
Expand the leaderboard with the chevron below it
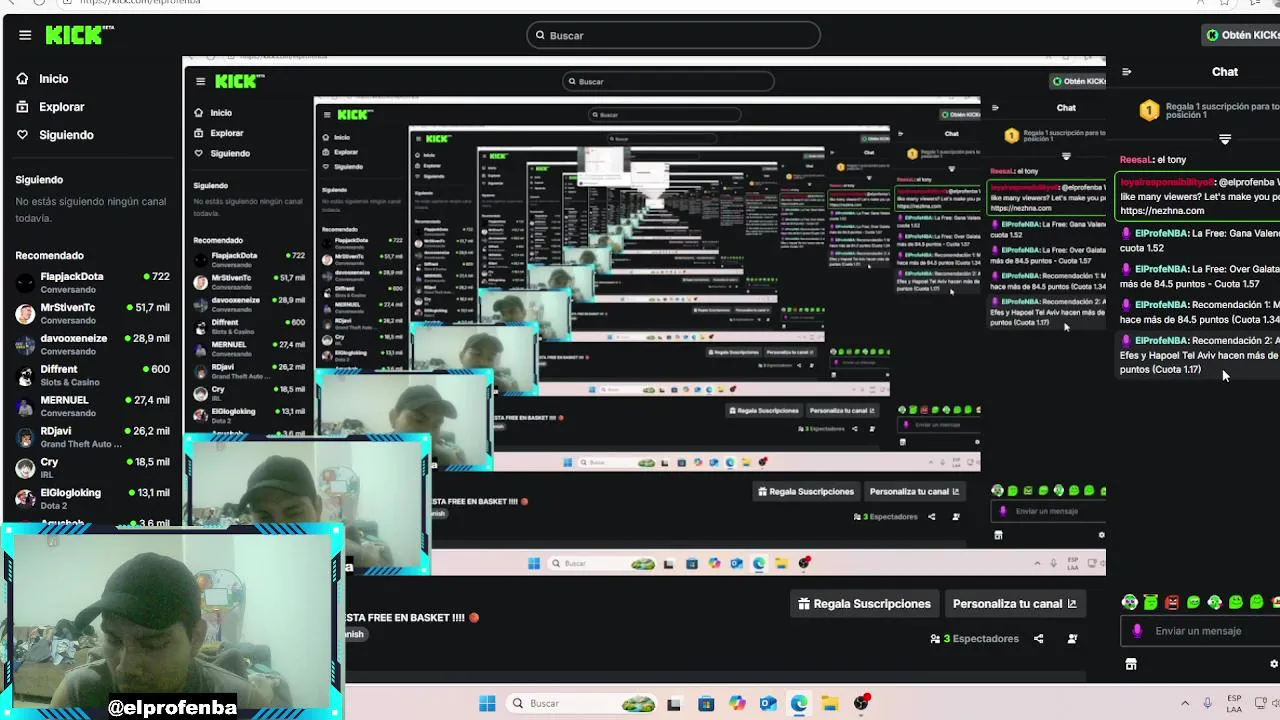pos(1225,139)
